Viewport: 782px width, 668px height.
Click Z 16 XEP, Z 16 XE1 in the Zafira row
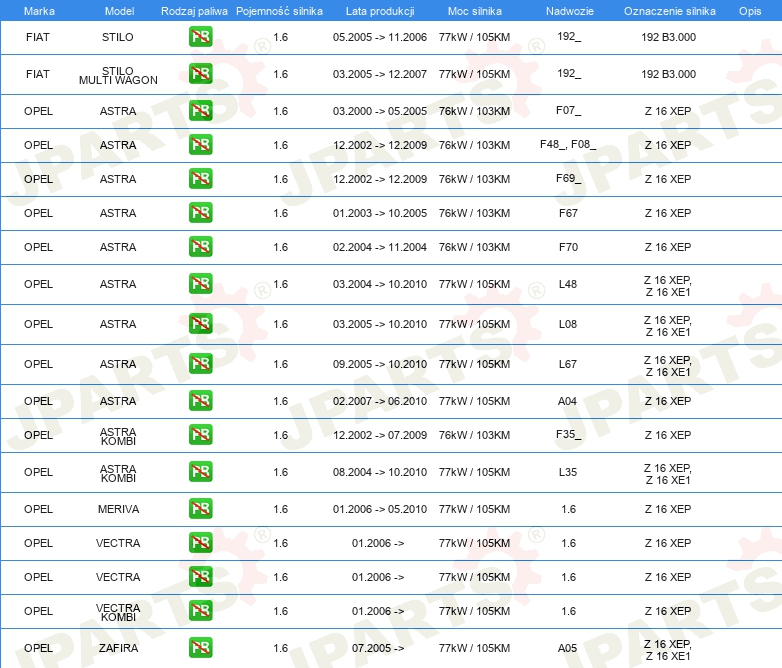(668, 650)
